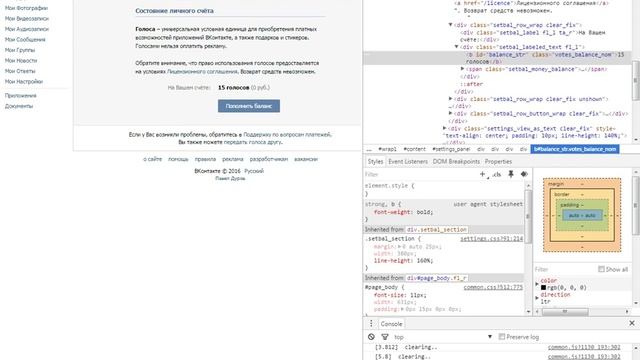Open Мои Настройки in the sidebar
The height and width of the screenshot is (360, 640).
24,82
